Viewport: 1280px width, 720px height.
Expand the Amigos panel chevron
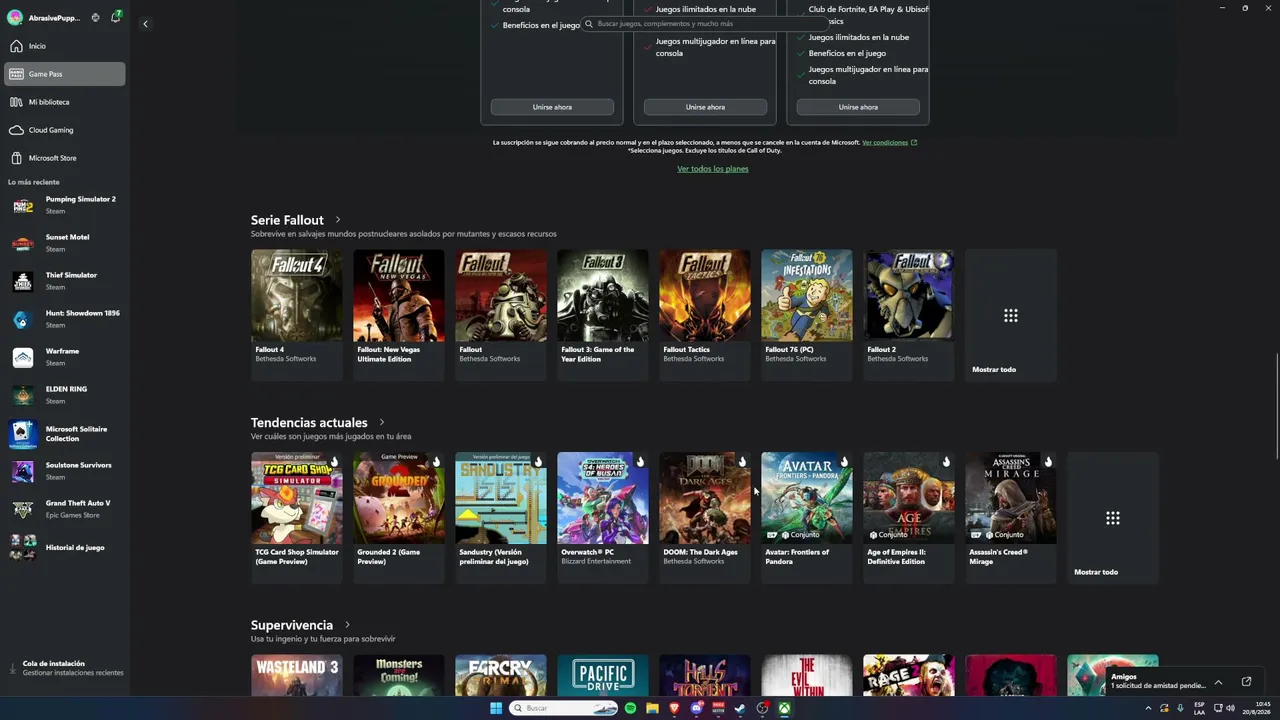click(1218, 682)
